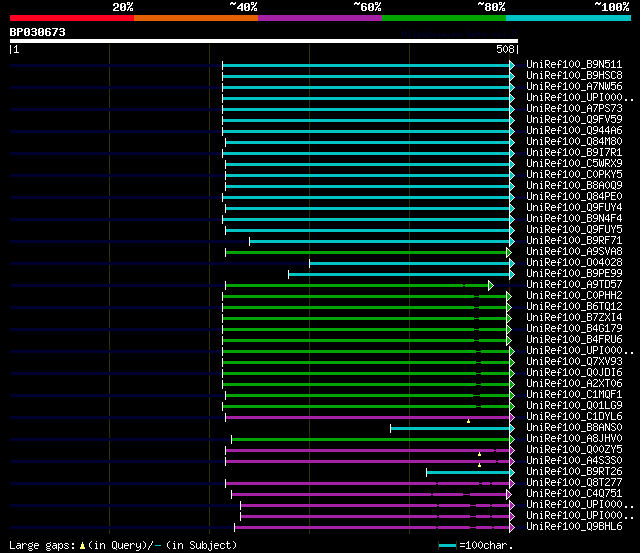The image size is (640, 553).
Task: Open hit UniRef100_Q944A6
Action: (574, 131)
